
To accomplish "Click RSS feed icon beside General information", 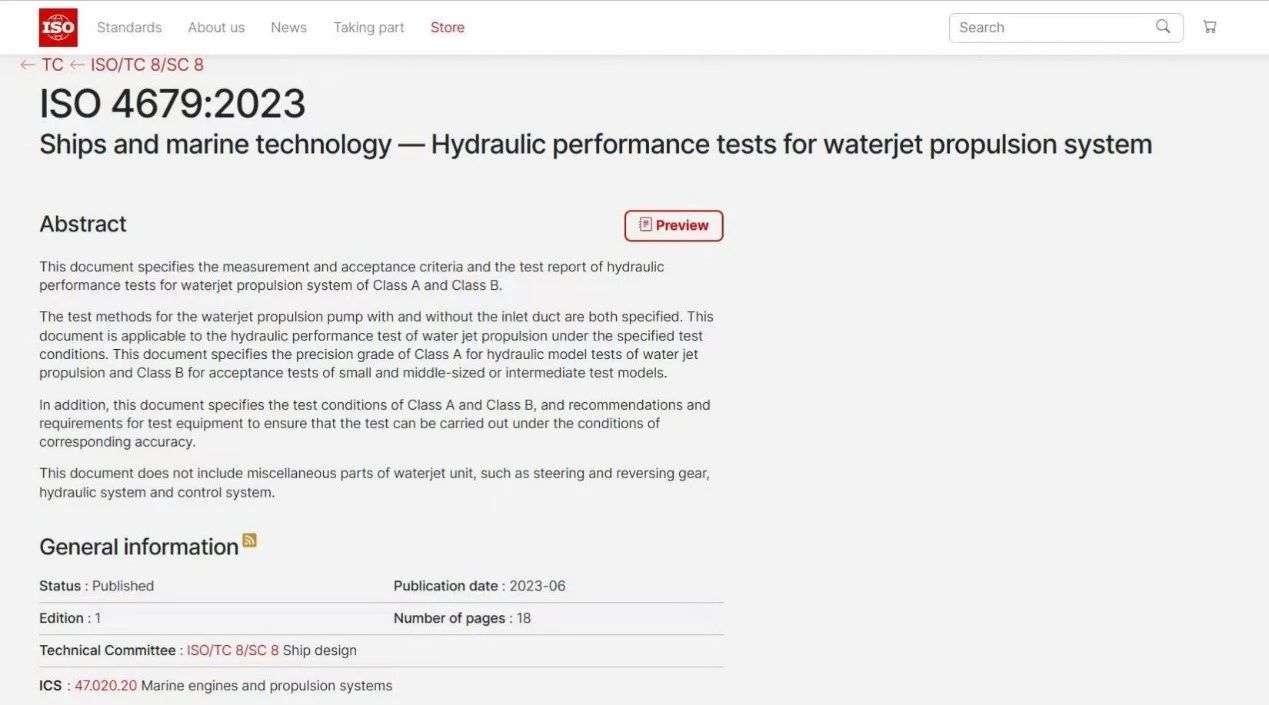I will click(250, 541).
